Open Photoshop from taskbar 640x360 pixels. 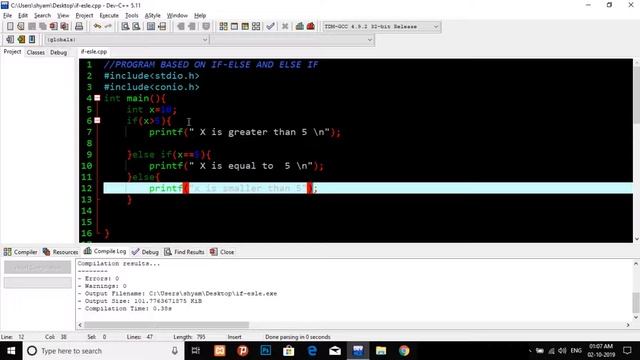click(x=265, y=351)
